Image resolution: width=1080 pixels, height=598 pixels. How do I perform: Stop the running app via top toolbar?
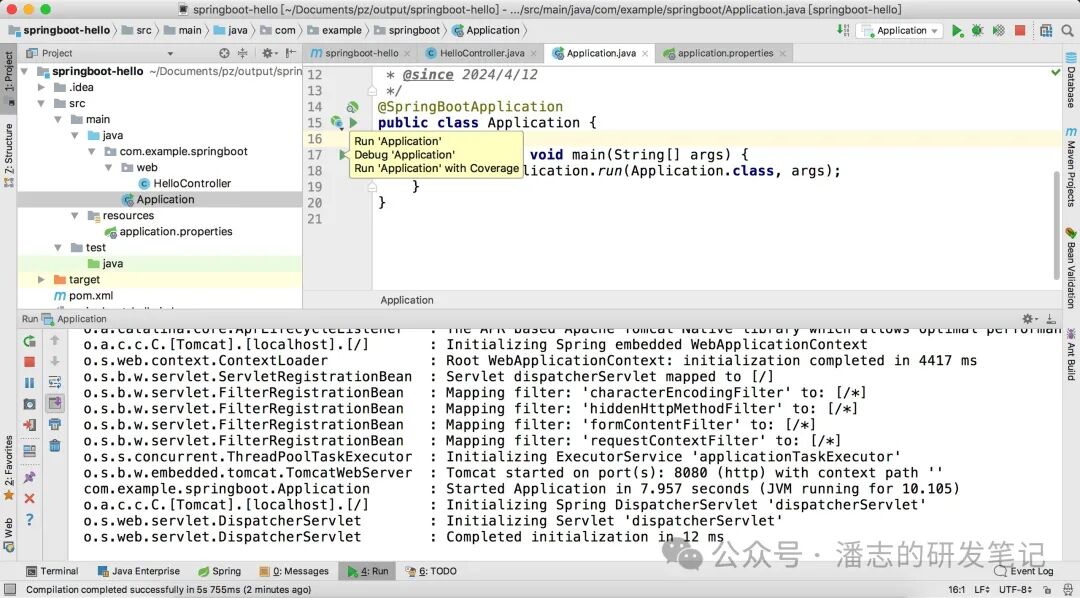point(1020,30)
